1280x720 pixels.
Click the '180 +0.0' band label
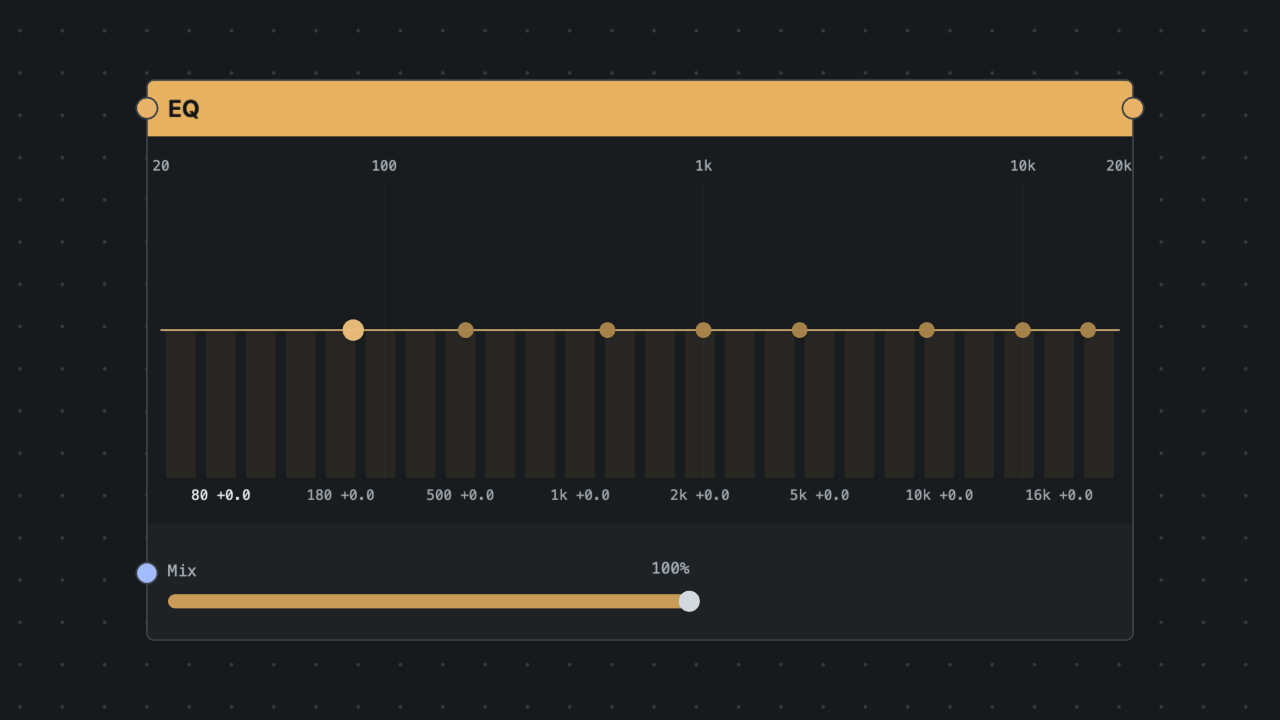[341, 495]
